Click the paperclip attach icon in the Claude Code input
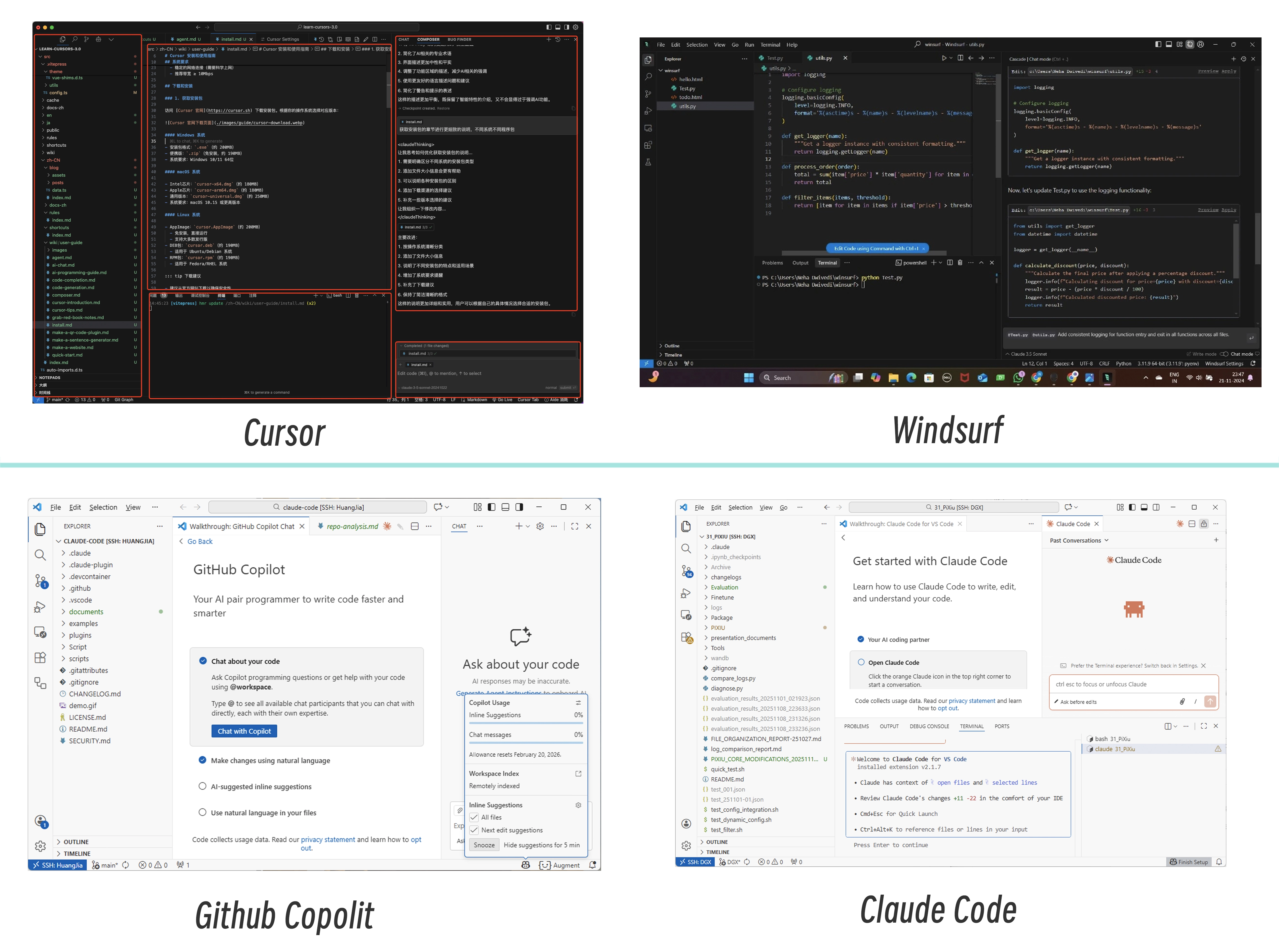This screenshot has height=952, width=1279. [1182, 701]
